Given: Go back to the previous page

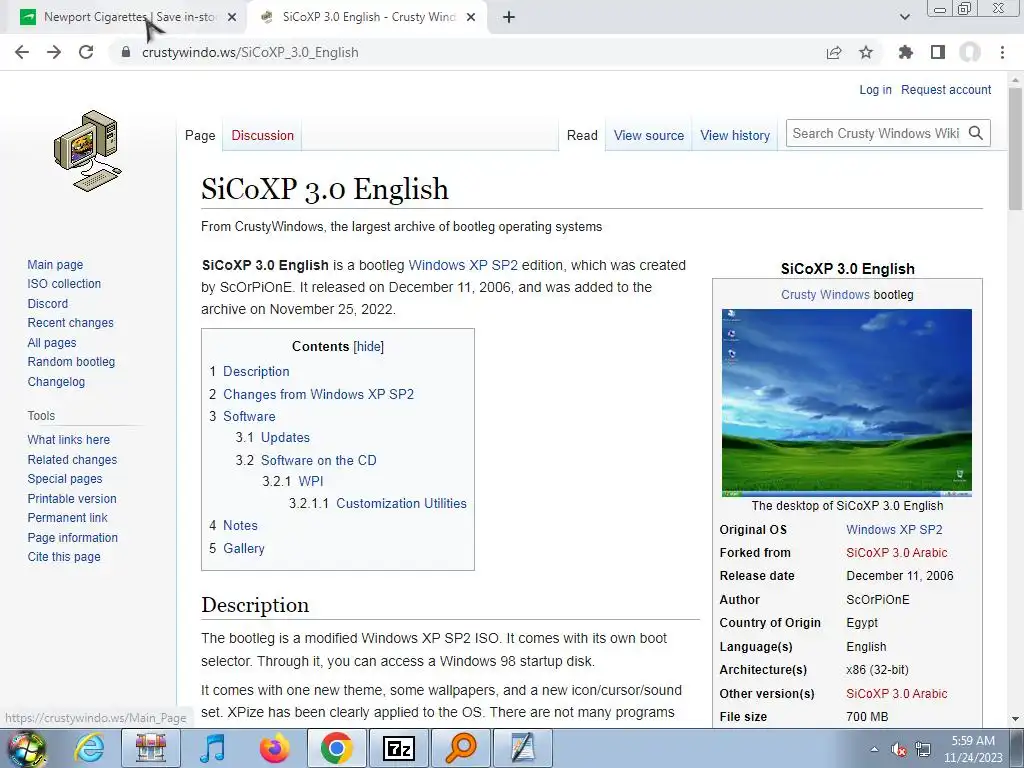Looking at the screenshot, I should coord(22,52).
